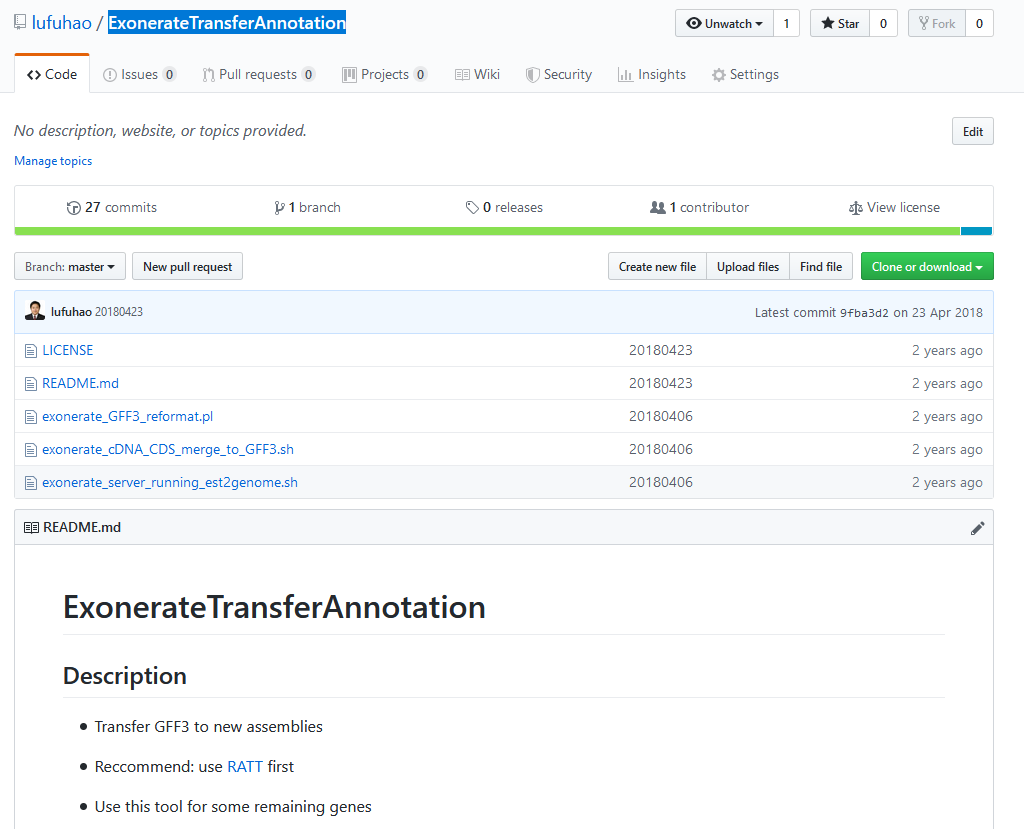1024x829 pixels.
Task: Switch to the Security tab
Action: coord(559,74)
